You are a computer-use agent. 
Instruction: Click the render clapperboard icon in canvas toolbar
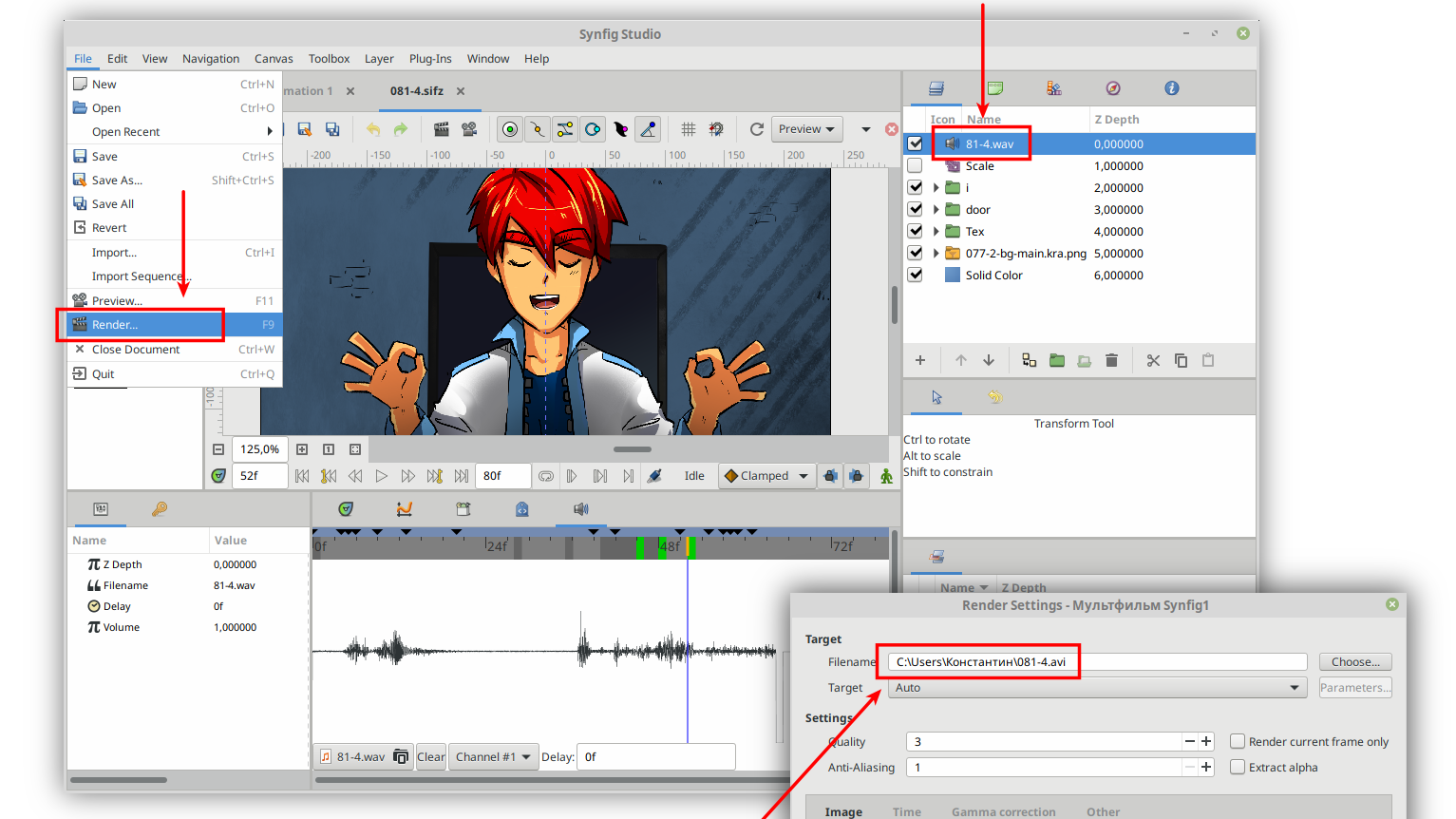pyautogui.click(x=442, y=129)
